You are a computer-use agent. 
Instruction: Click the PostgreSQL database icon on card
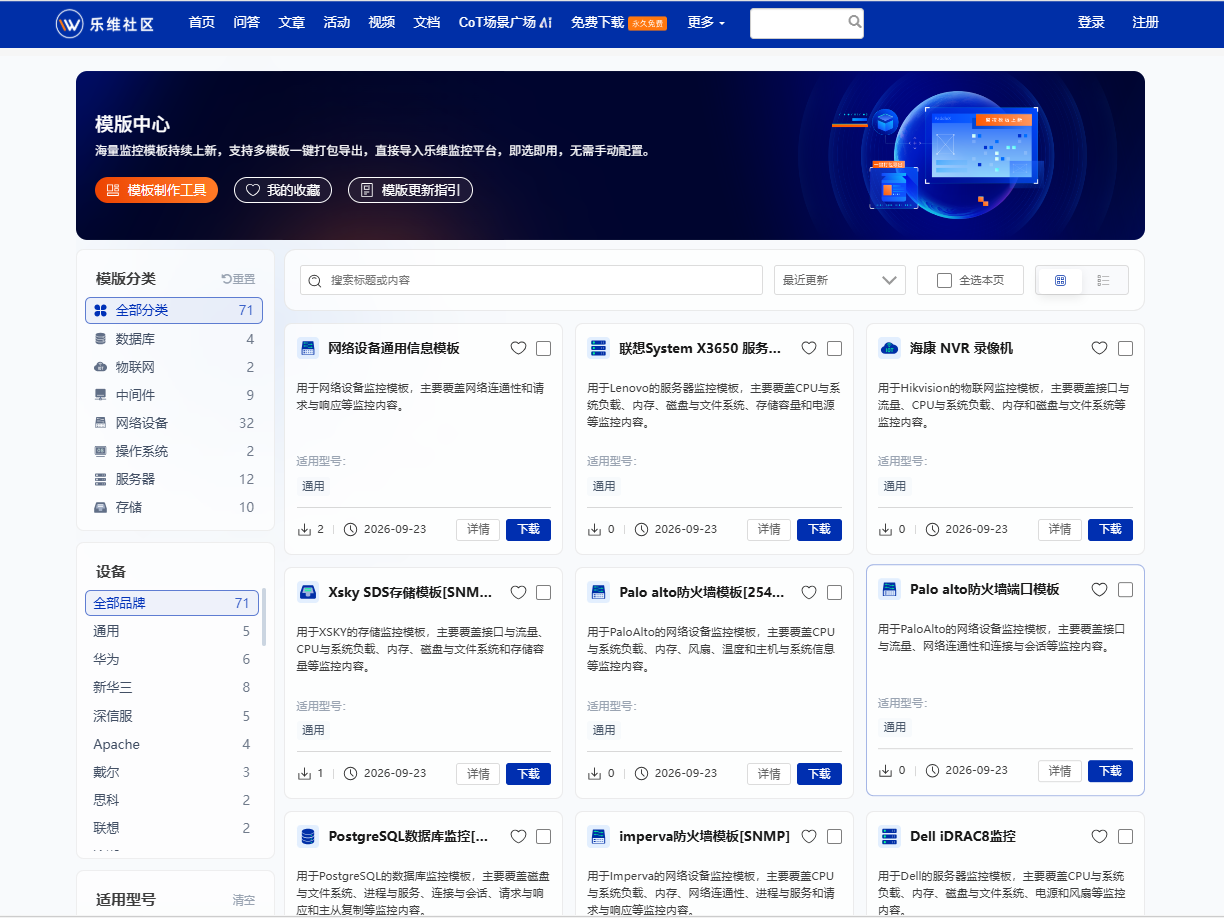pos(308,836)
